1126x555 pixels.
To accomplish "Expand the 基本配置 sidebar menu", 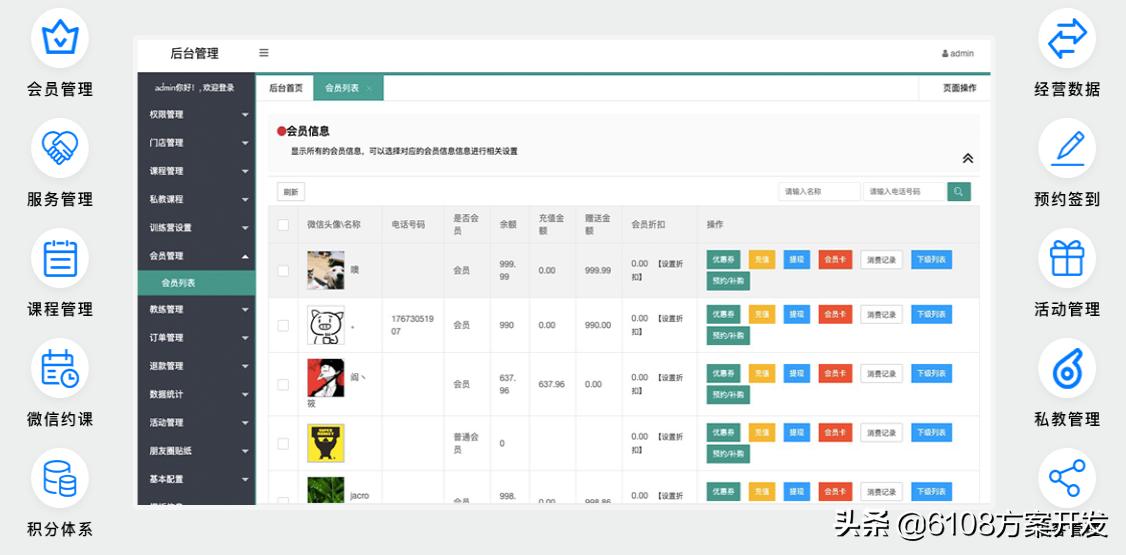I will pyautogui.click(x=196, y=479).
